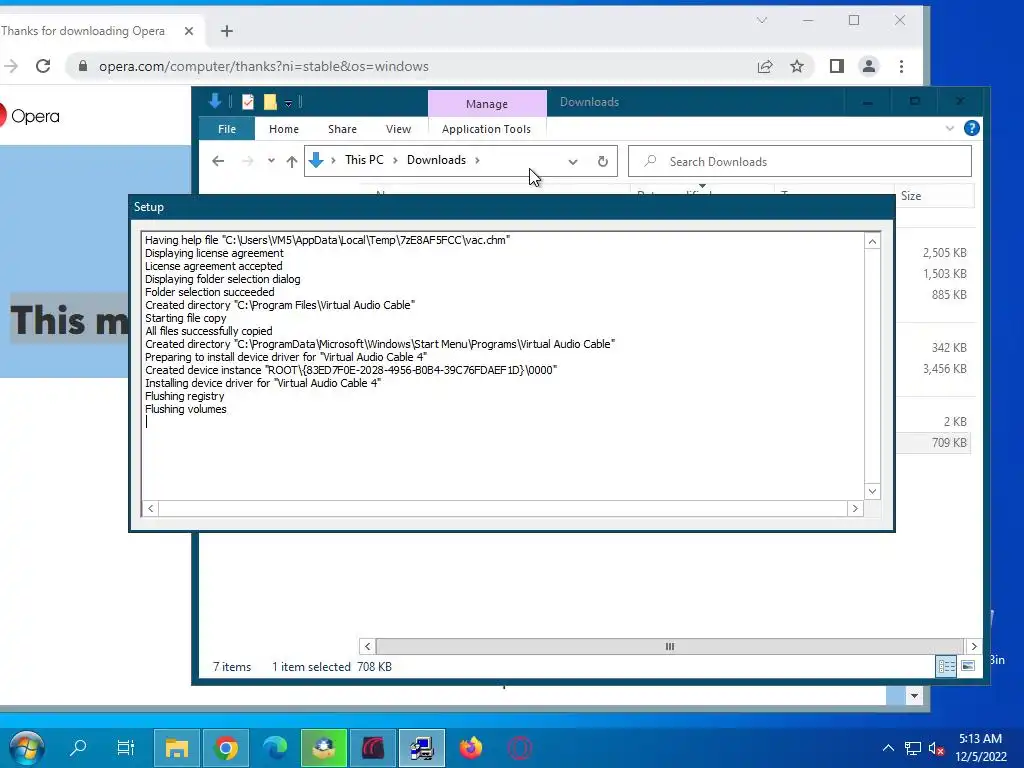Viewport: 1024px width, 768px height.
Task: Sort files by Size column header
Action: (x=934, y=196)
